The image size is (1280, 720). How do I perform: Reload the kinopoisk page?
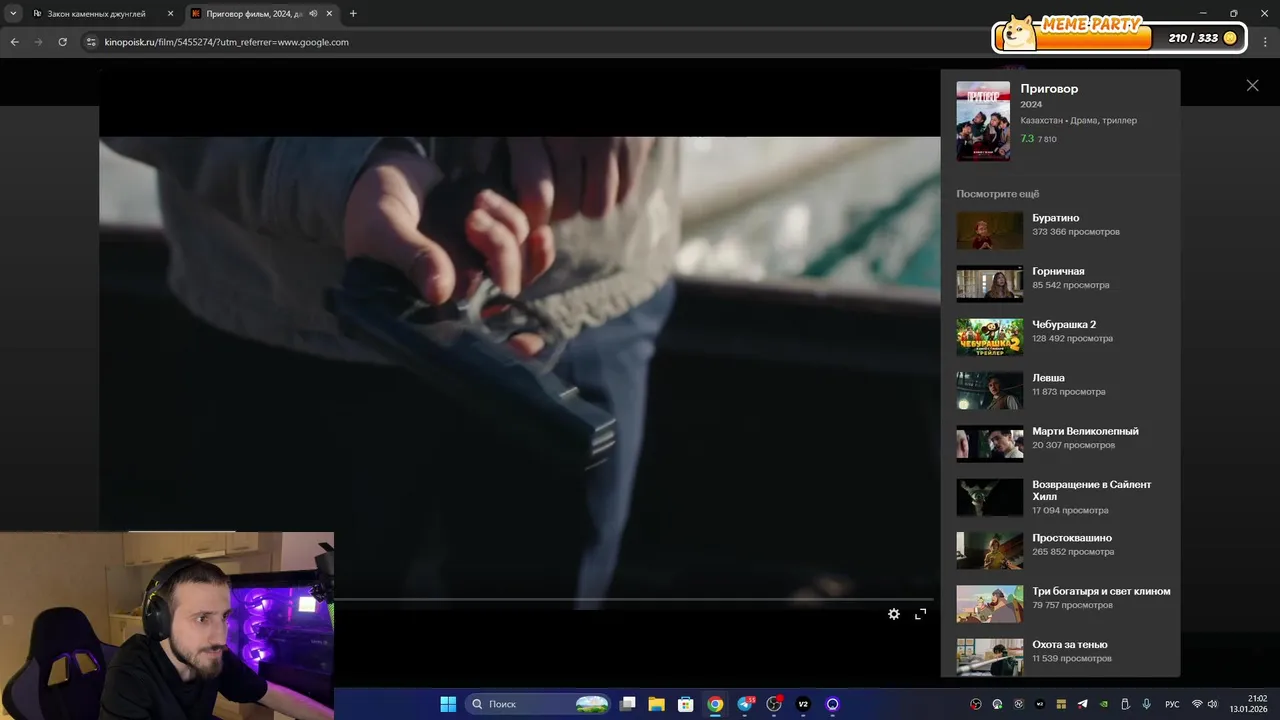click(62, 42)
